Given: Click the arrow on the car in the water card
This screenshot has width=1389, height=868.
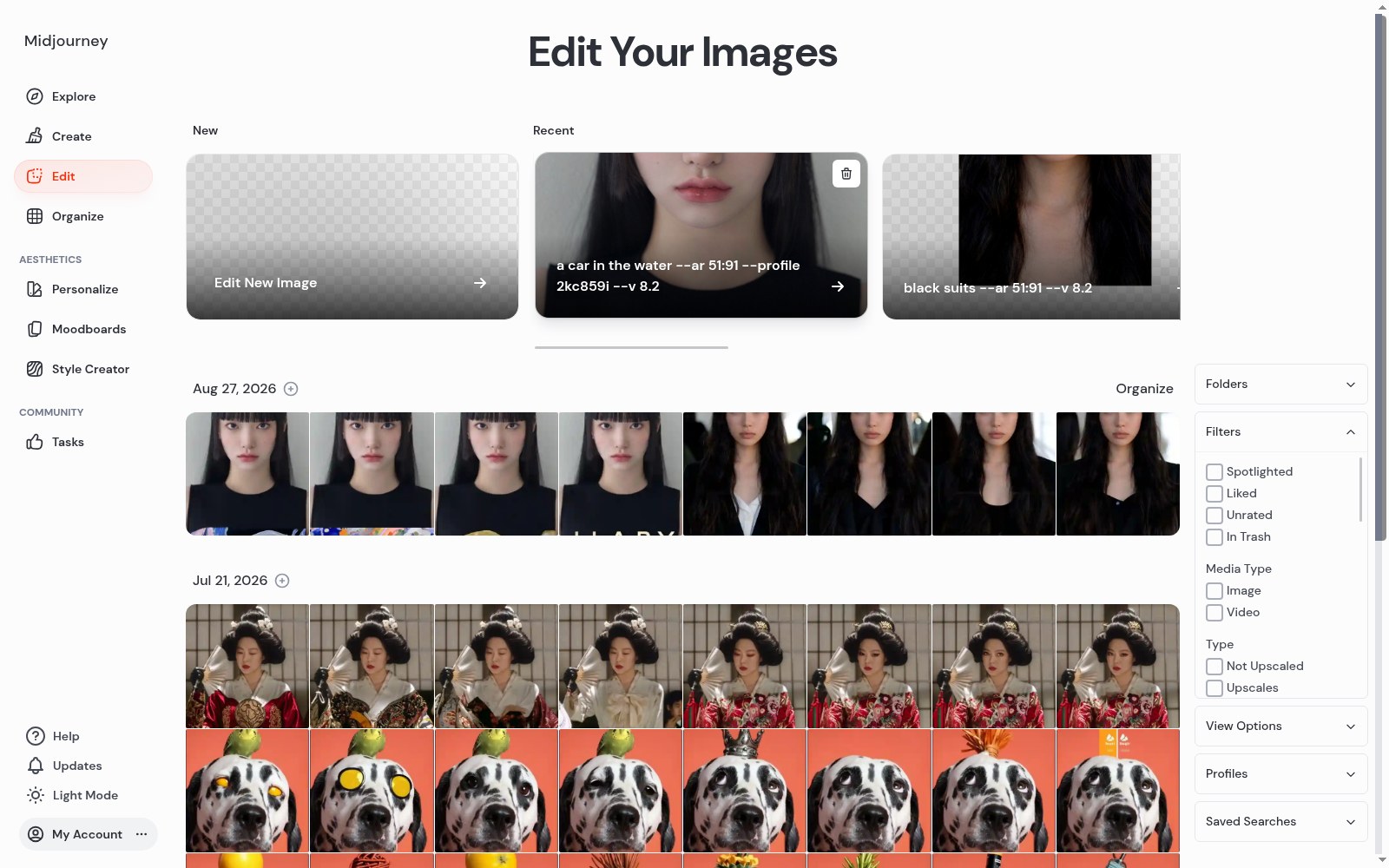Looking at the screenshot, I should (x=838, y=286).
